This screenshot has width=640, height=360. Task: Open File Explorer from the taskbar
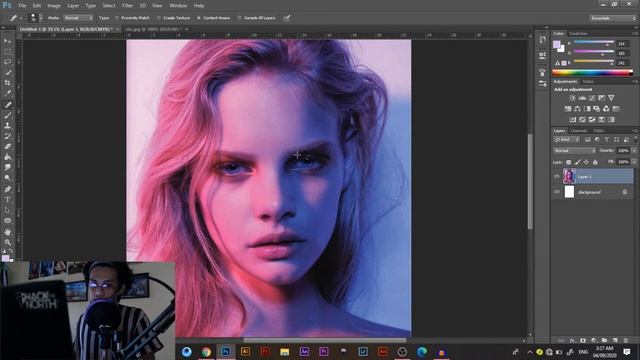(284, 351)
